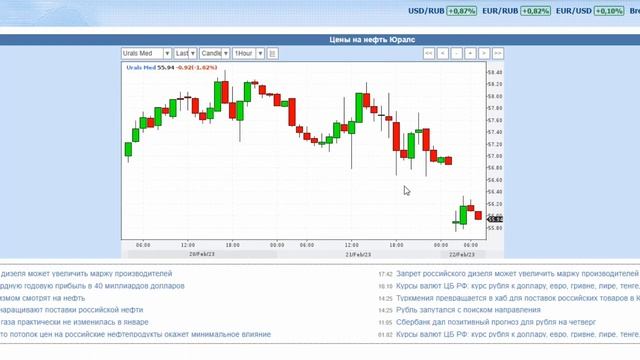640x360 pixels.
Task: Click the 58.40 price axis label
Action: (495, 72)
